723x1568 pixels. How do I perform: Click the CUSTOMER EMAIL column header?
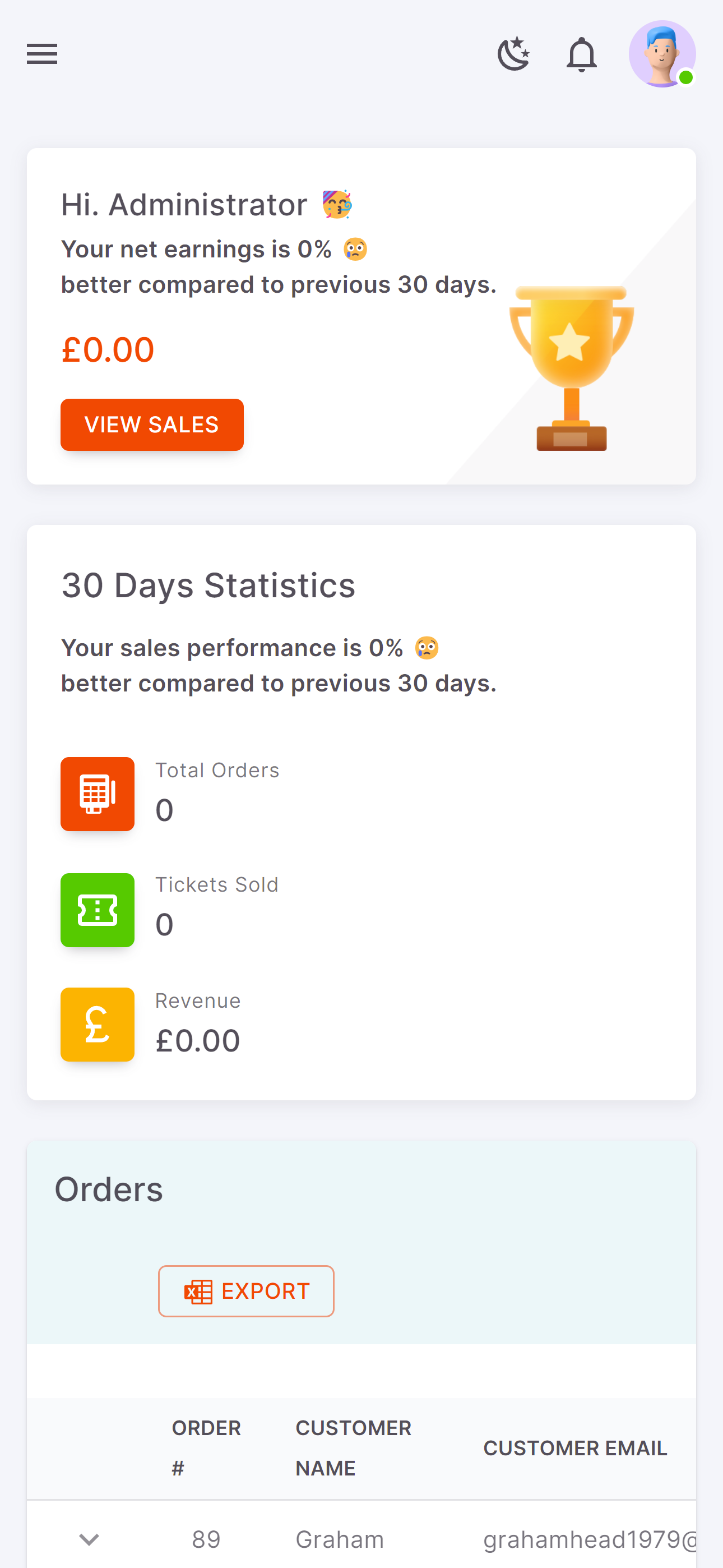coord(575,1448)
